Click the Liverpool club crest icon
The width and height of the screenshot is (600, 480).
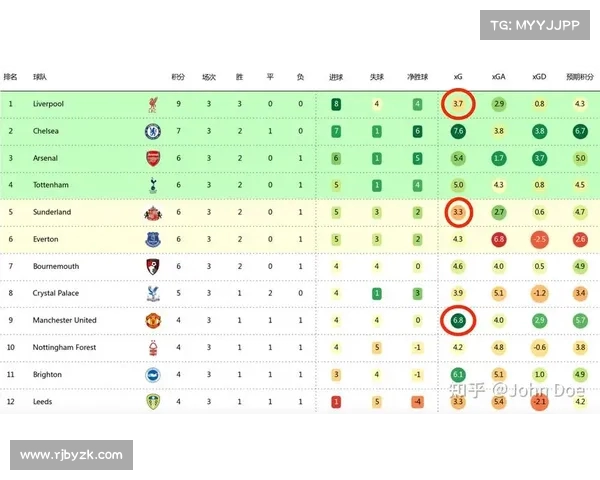(153, 104)
